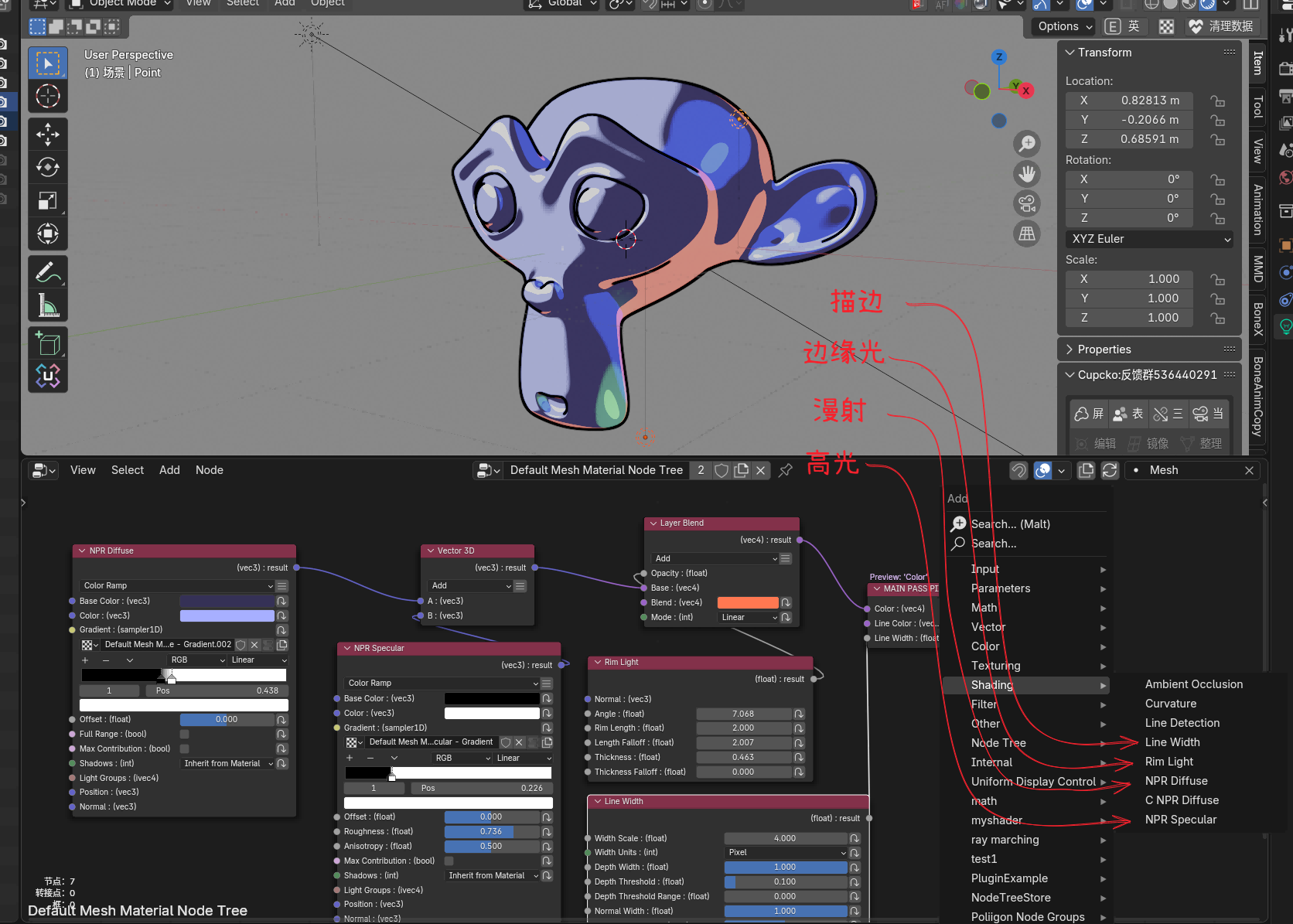Click the Roughness value field
1293x924 pixels.
491,831
